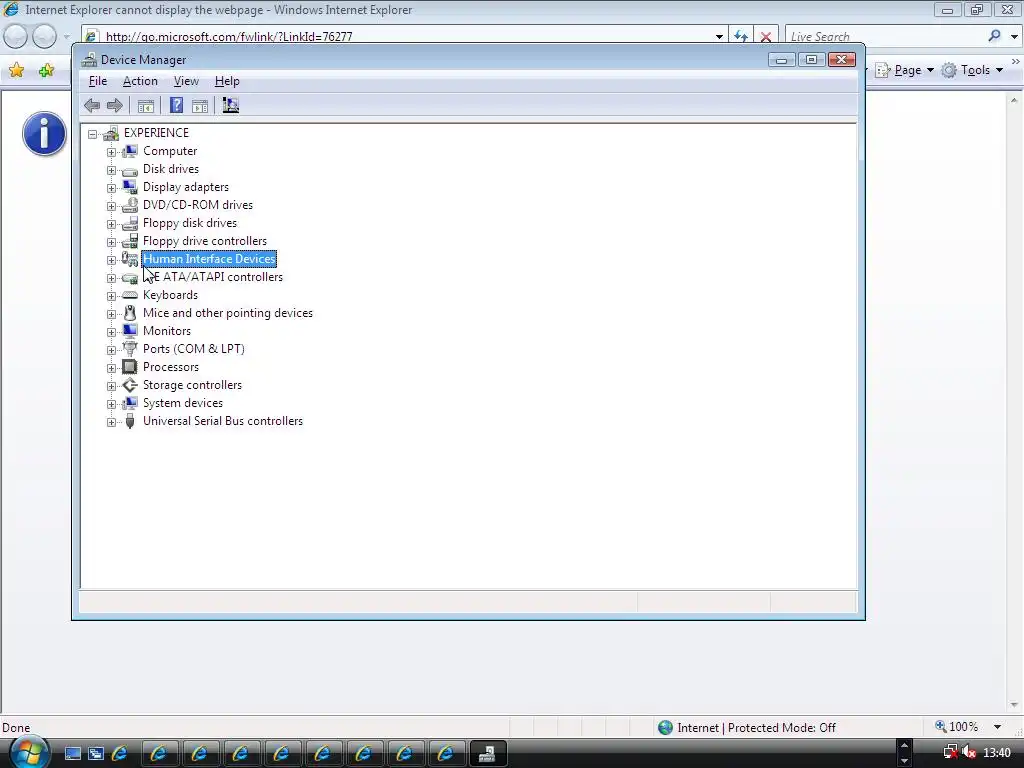
Task: Open the Help toolbar icon with question mark
Action: click(176, 105)
